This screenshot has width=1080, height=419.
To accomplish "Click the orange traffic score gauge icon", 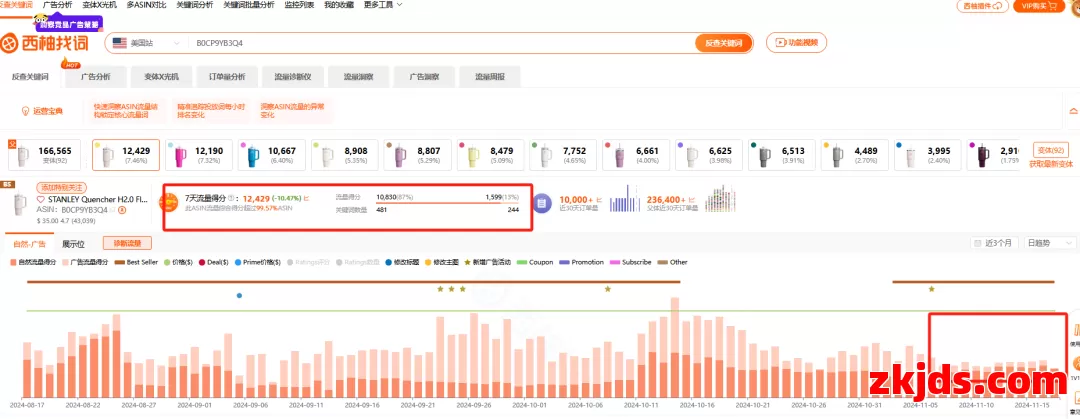I will [168, 203].
